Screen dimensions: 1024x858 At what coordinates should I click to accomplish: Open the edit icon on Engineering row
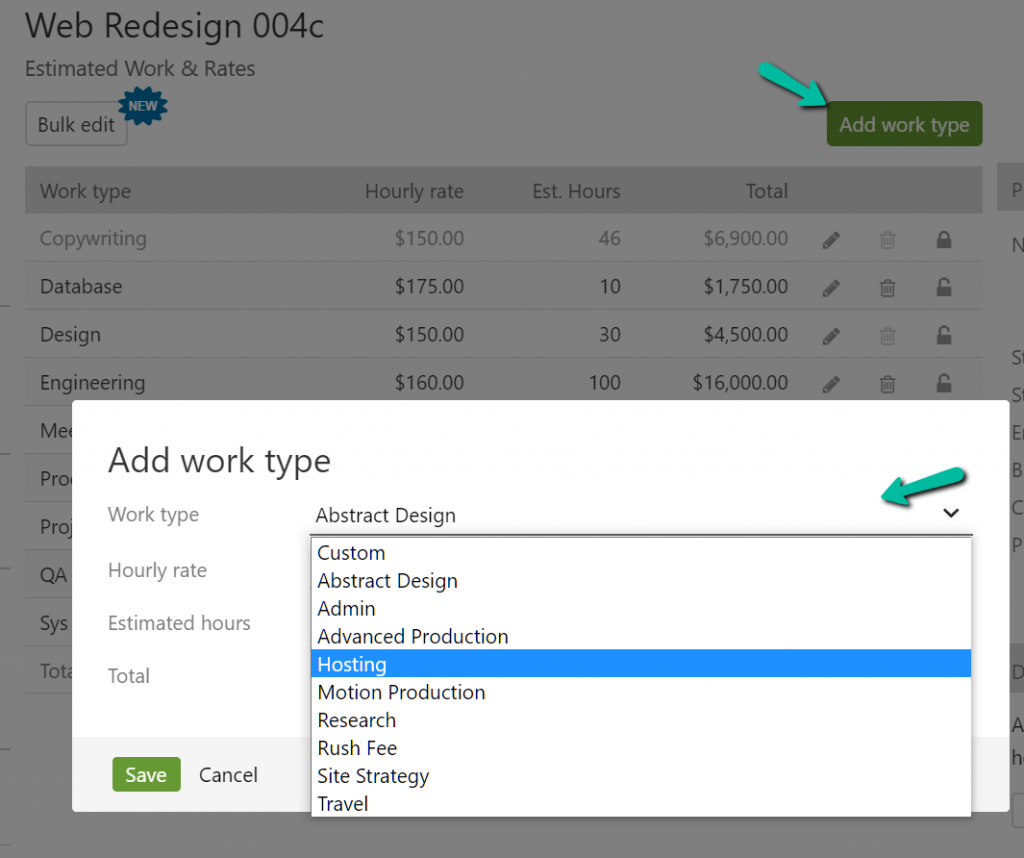click(x=831, y=383)
